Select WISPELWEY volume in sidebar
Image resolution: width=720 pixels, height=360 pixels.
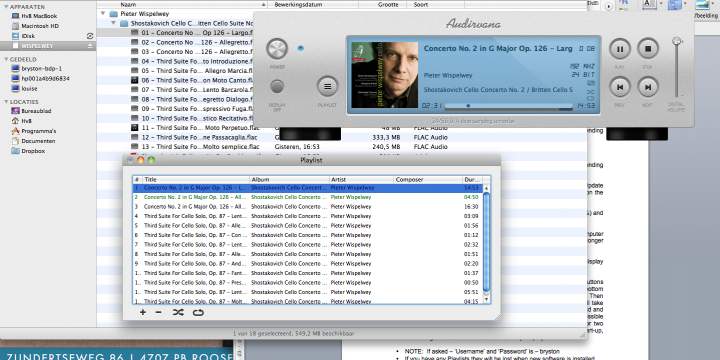48,46
